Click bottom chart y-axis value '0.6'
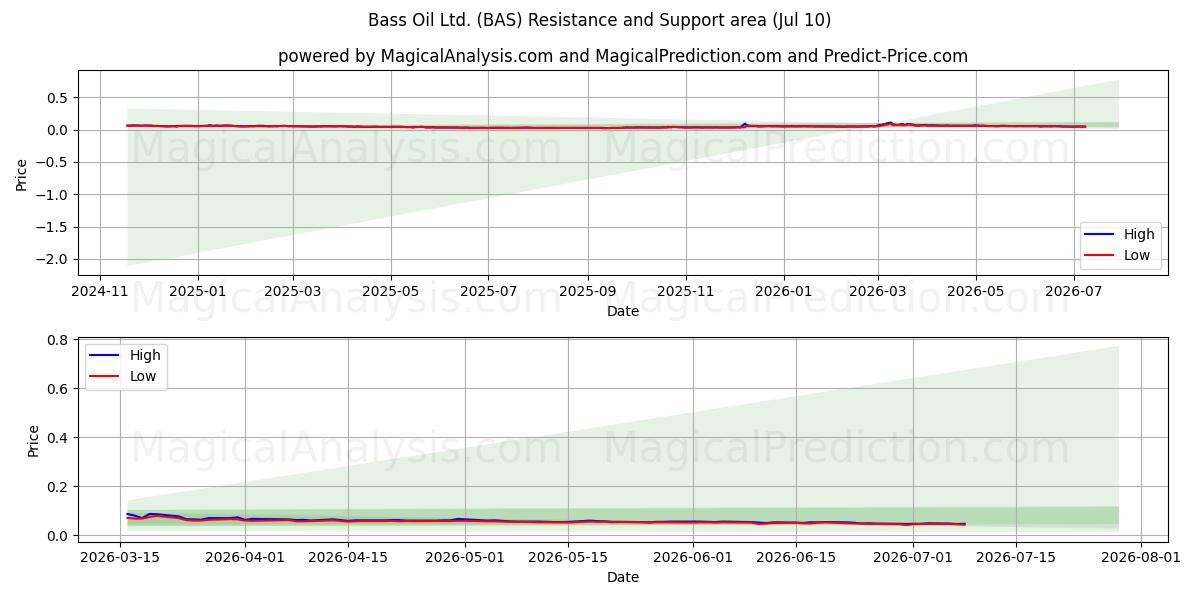Image resolution: width=1200 pixels, height=600 pixels. pos(58,389)
